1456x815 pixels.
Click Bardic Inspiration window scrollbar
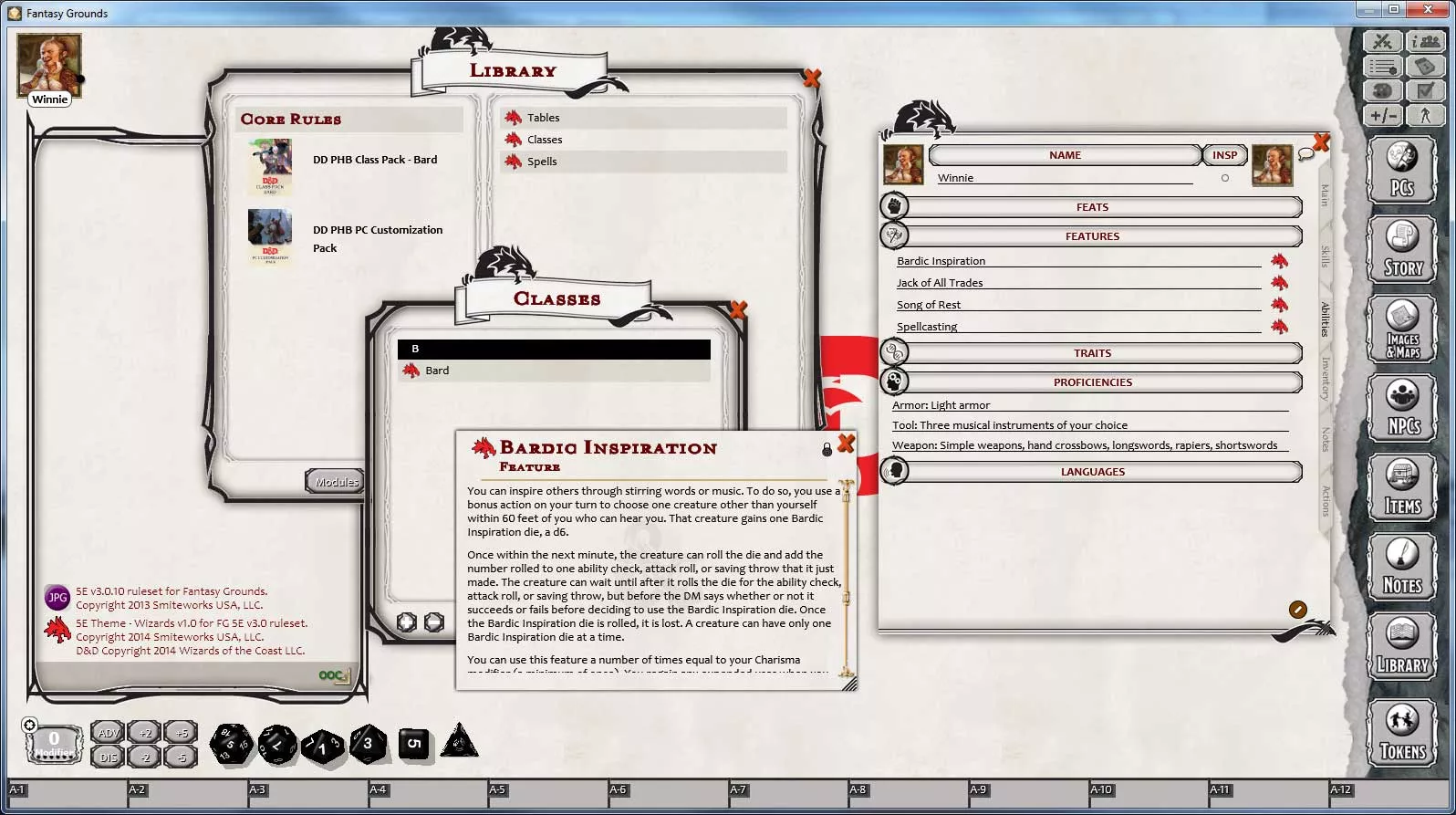coord(846,579)
